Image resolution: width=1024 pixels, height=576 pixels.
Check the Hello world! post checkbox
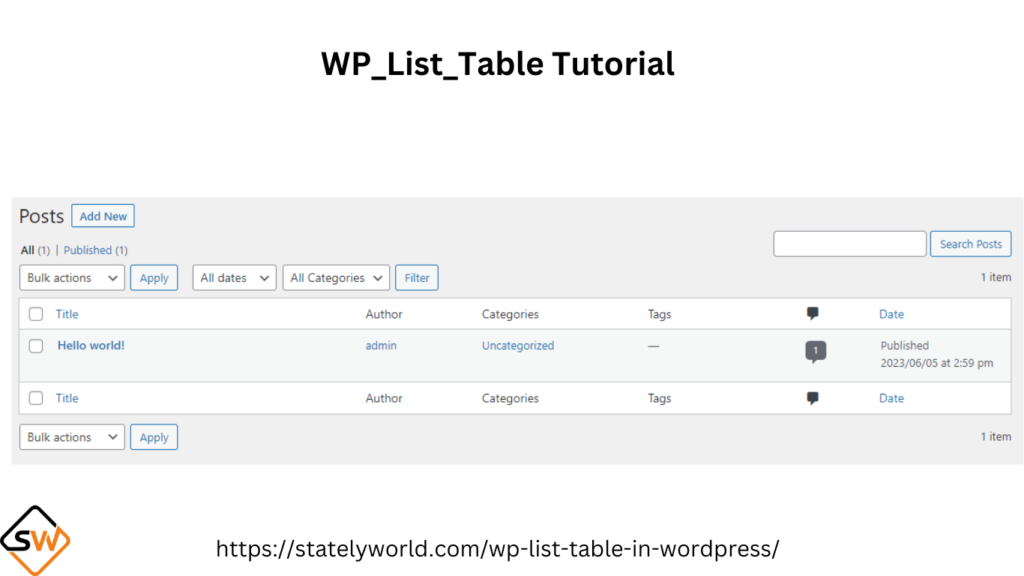click(x=36, y=345)
